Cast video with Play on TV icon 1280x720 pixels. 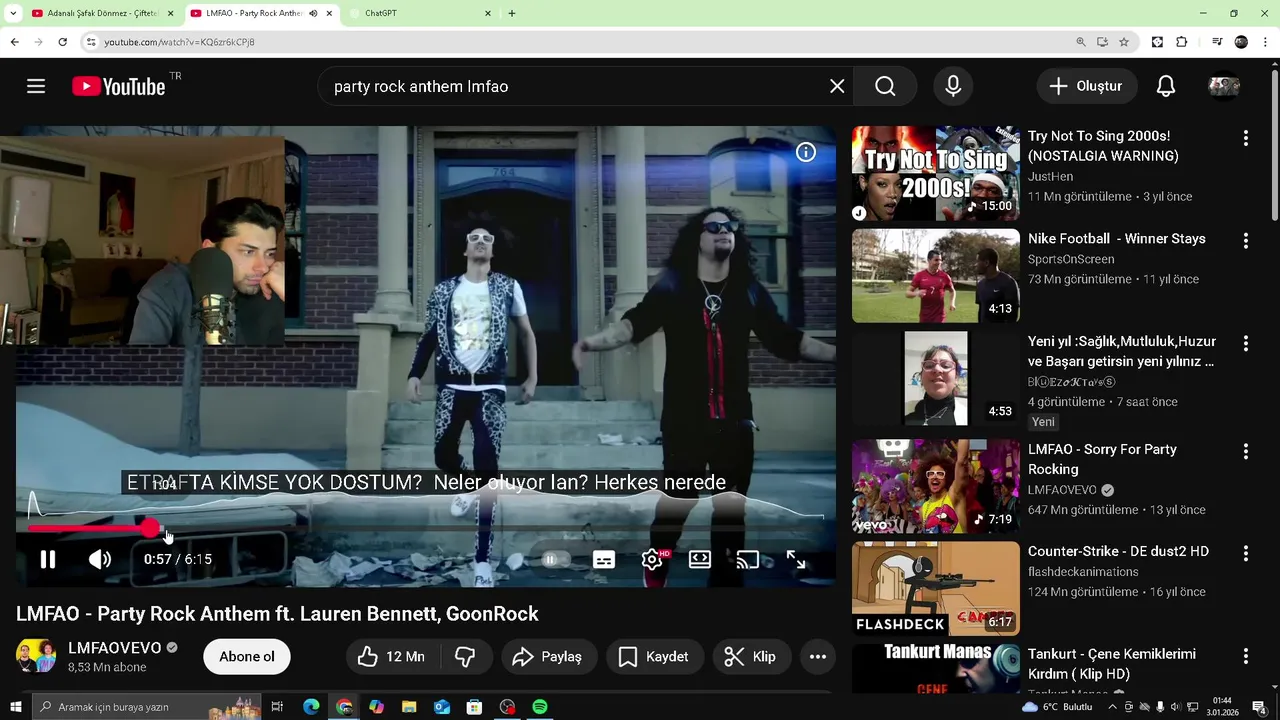click(x=747, y=560)
